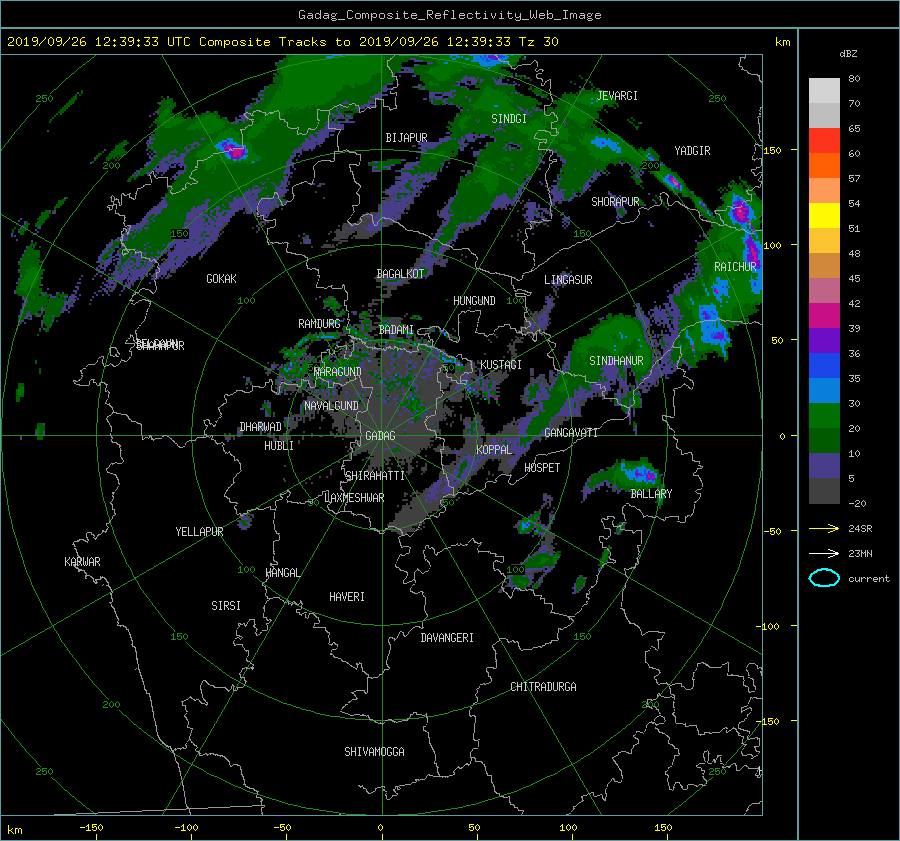Click the SIRSI city label
The width and height of the screenshot is (900, 841).
tap(226, 606)
